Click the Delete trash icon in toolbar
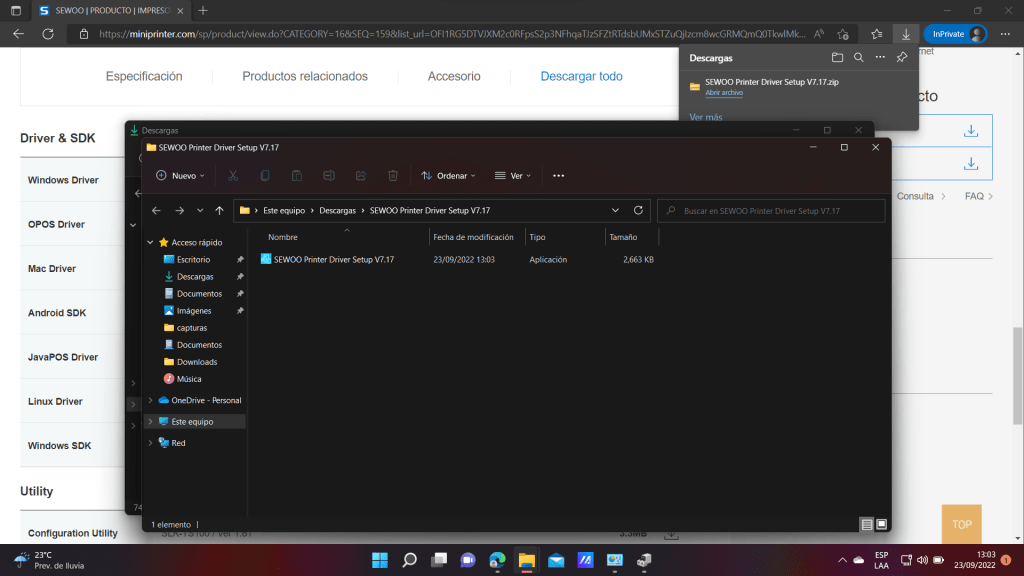The height and width of the screenshot is (576, 1024). tap(393, 176)
